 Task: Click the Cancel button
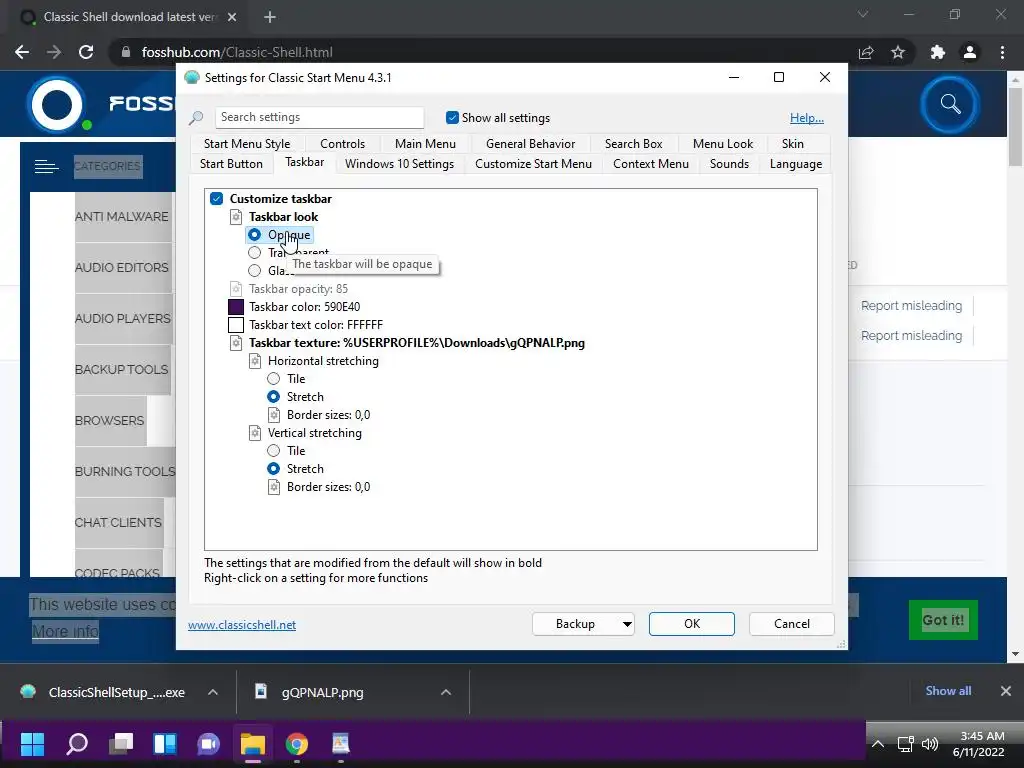[792, 624]
